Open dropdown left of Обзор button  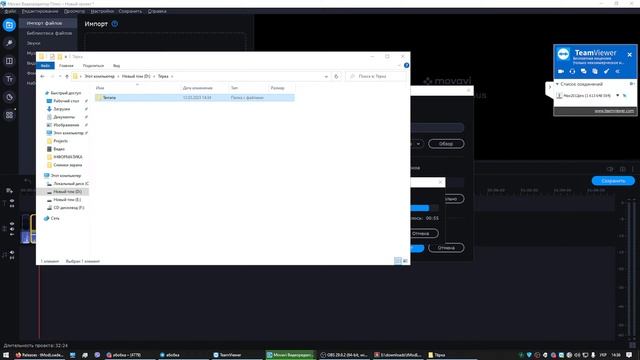click(x=418, y=144)
